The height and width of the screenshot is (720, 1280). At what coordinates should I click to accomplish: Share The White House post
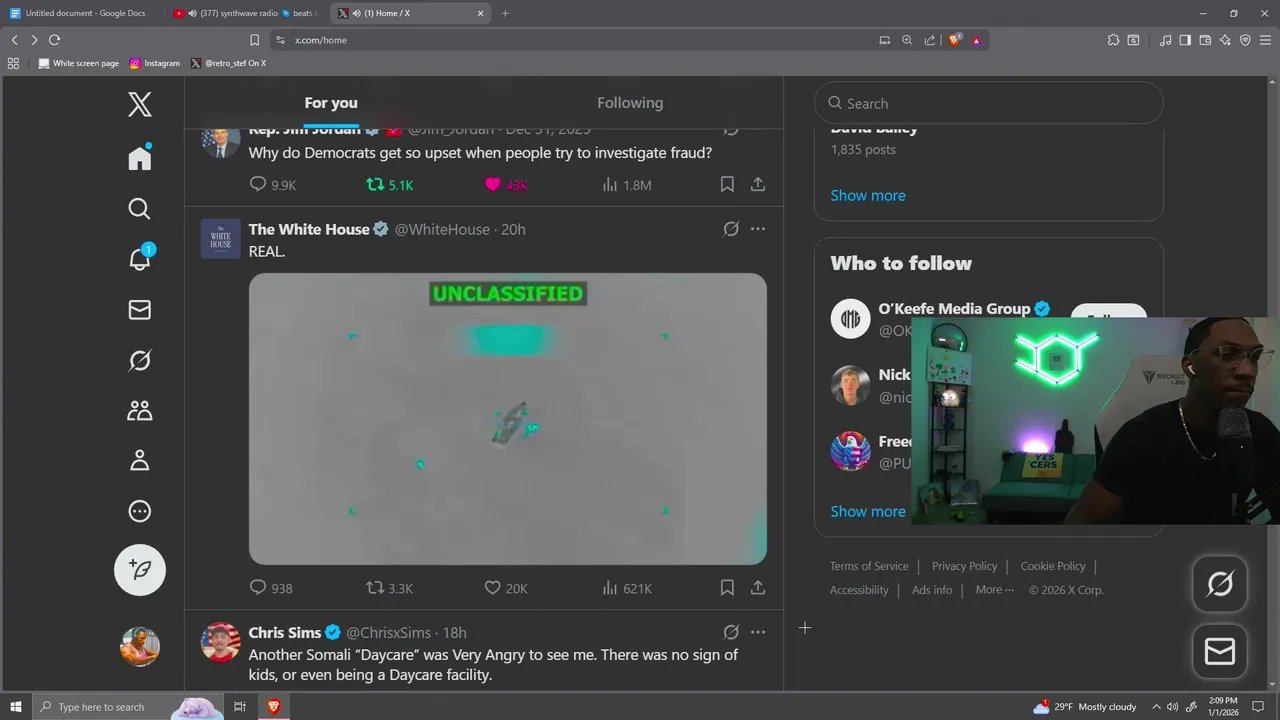[758, 588]
